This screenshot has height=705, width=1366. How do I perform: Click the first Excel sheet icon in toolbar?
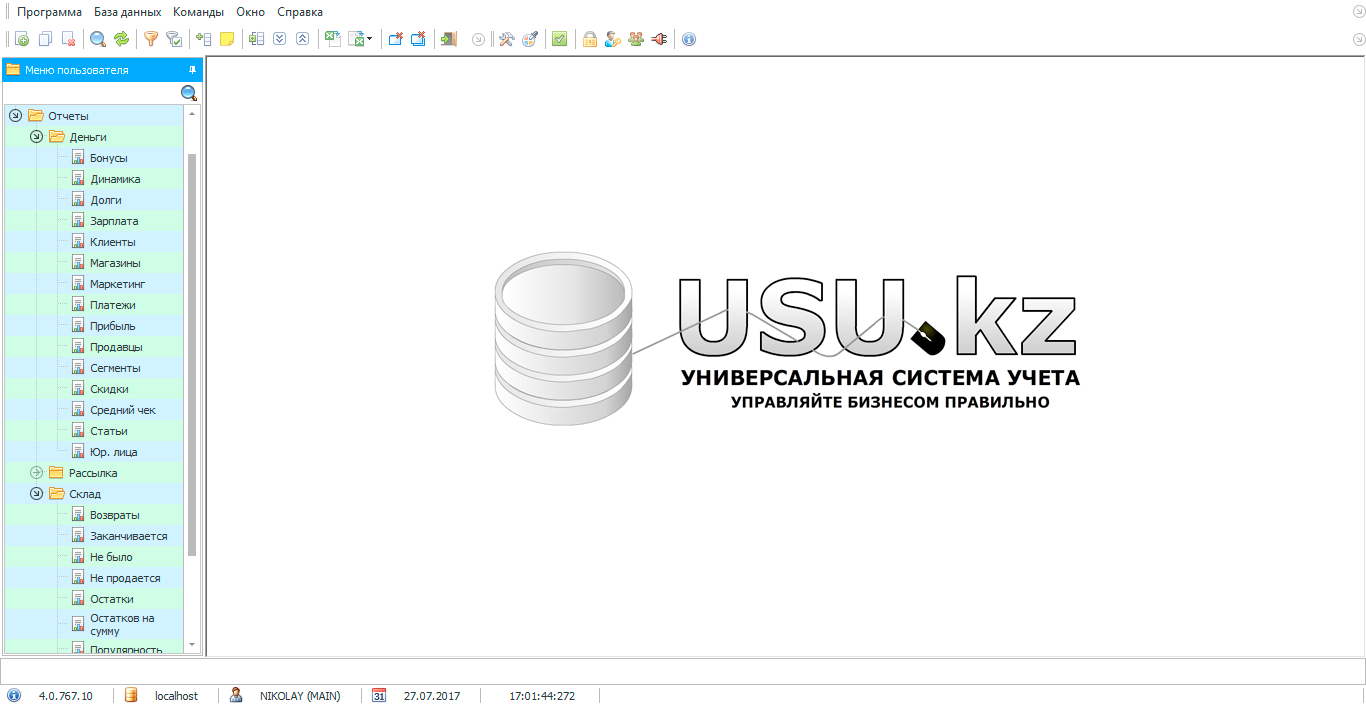[x=333, y=39]
